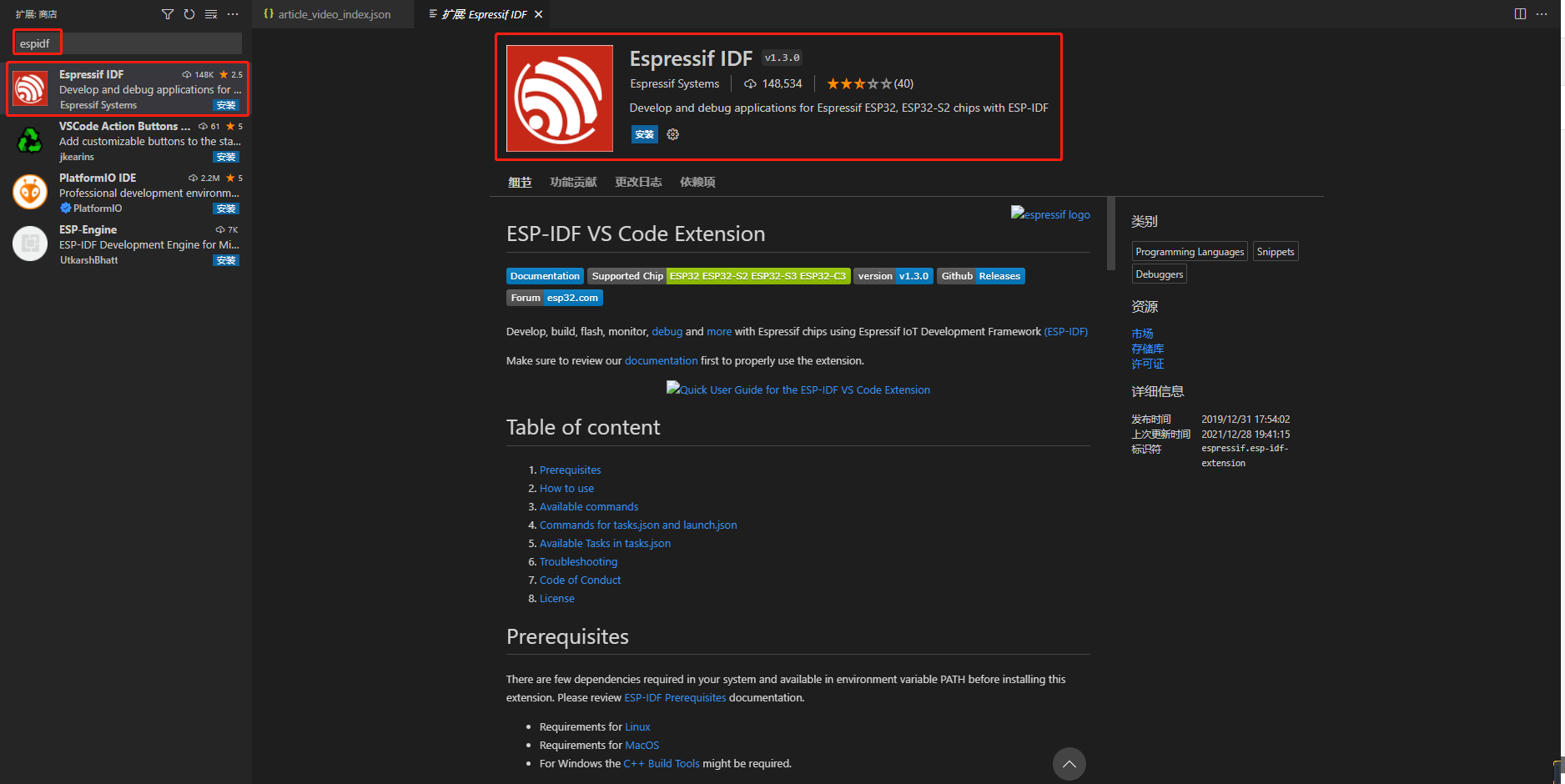The width and height of the screenshot is (1565, 784).
Task: Open the more link in description
Action: coord(719,332)
